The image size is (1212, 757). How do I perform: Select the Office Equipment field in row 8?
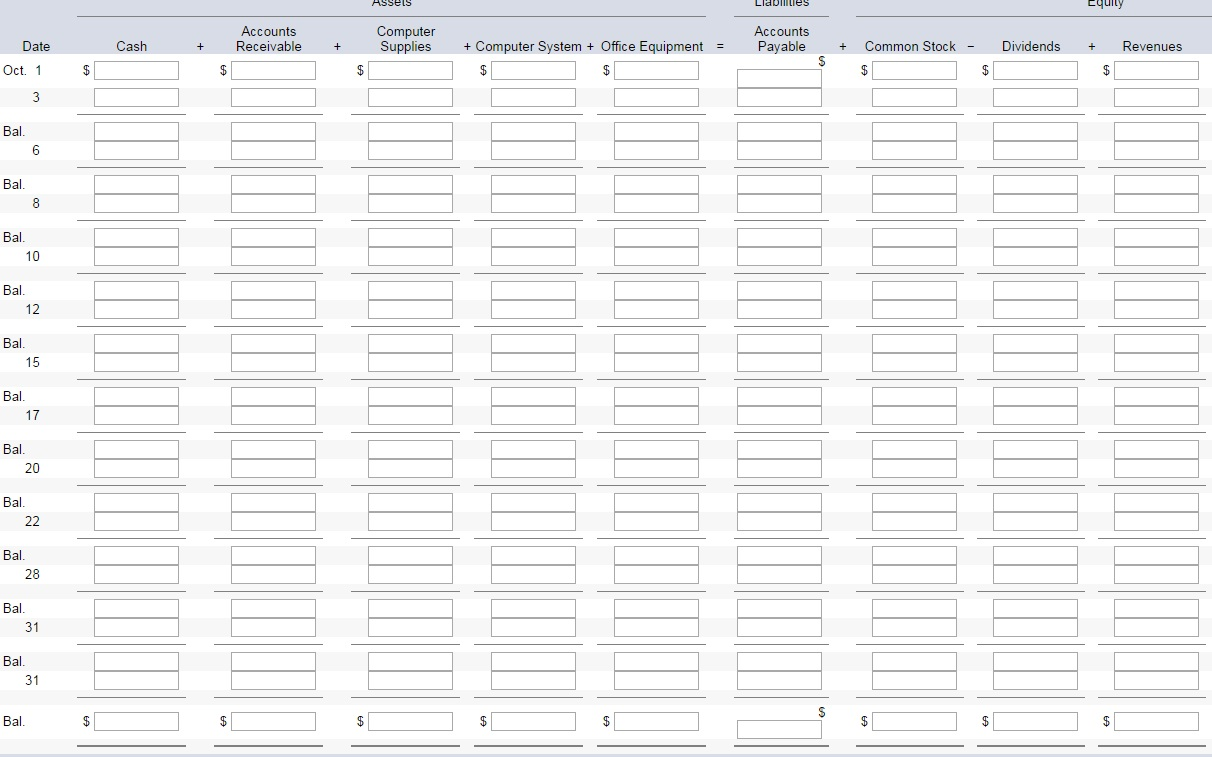pyautogui.click(x=656, y=203)
